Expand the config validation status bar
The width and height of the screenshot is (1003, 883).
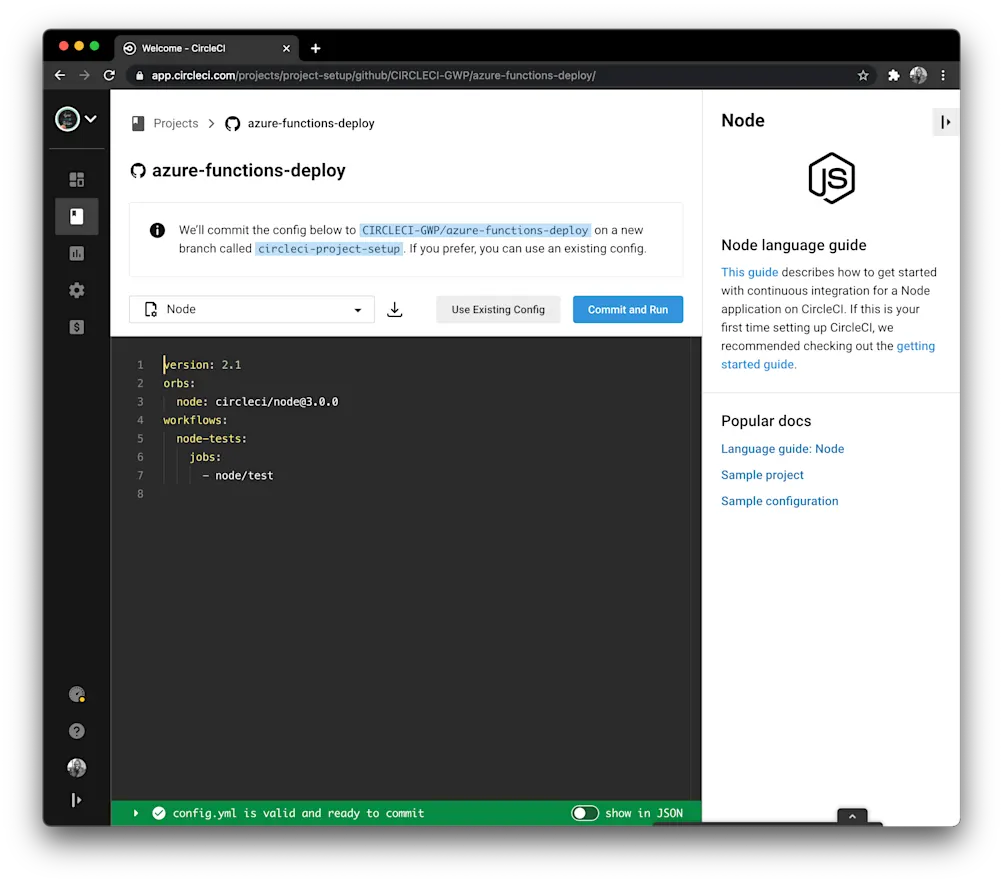coord(136,813)
